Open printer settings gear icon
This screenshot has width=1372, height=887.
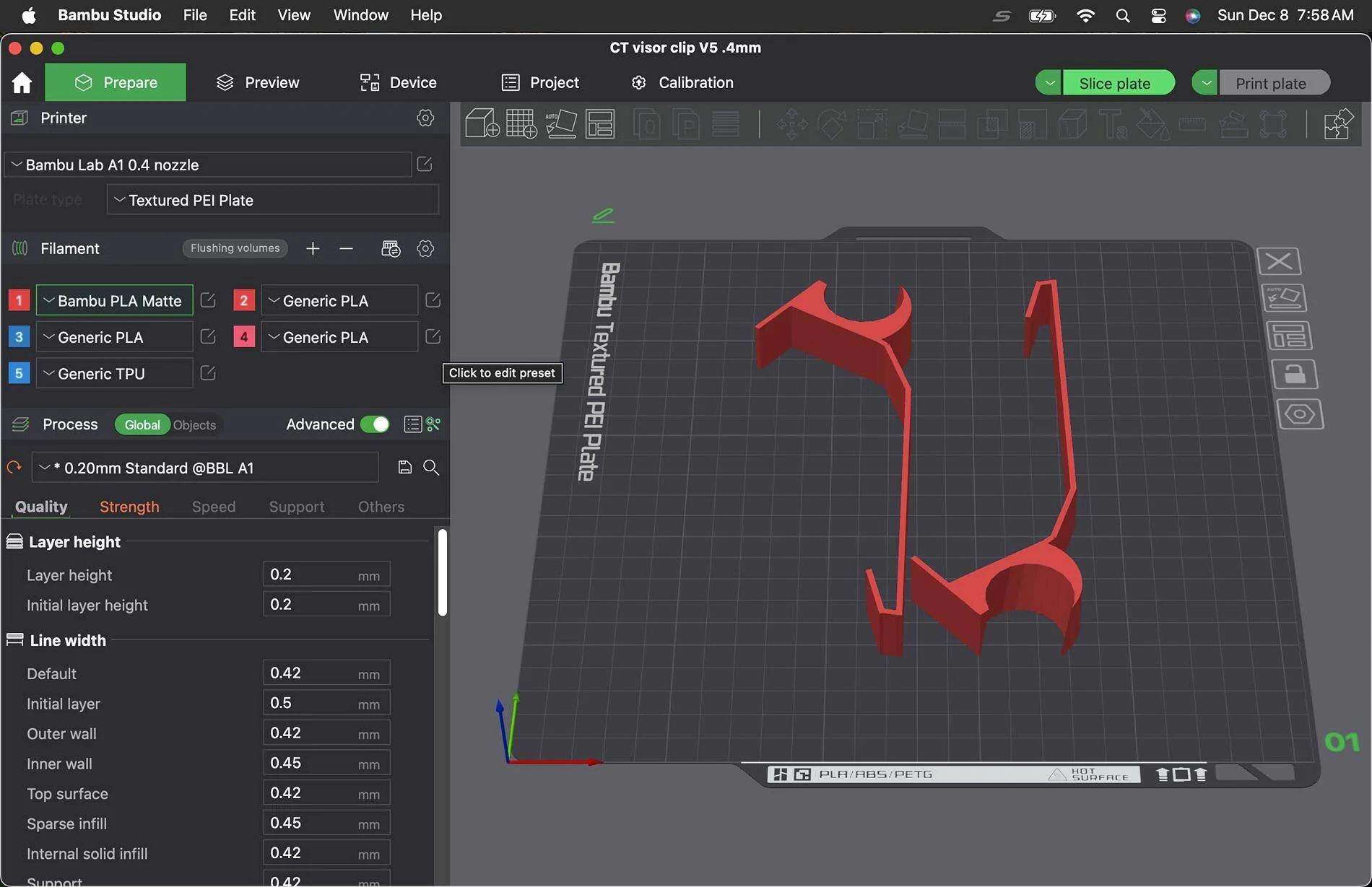click(x=425, y=118)
